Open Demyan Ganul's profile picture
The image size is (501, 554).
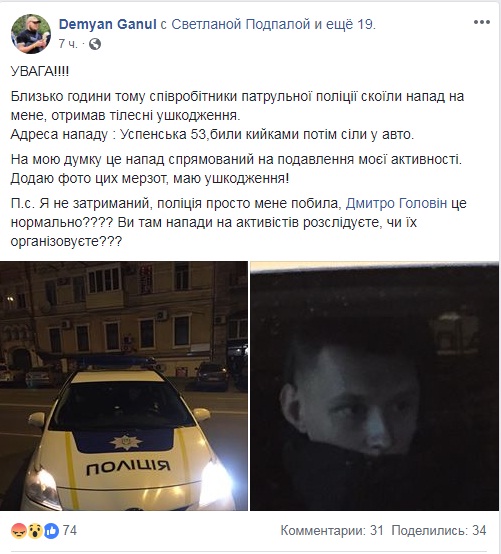pos(31,34)
